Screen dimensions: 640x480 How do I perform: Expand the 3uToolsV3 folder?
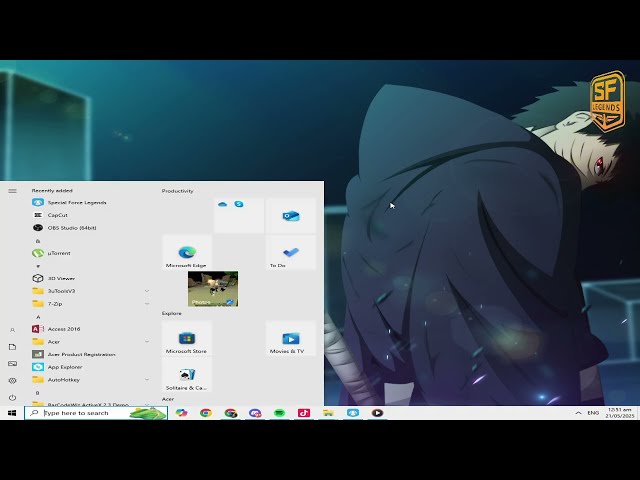pos(147,291)
